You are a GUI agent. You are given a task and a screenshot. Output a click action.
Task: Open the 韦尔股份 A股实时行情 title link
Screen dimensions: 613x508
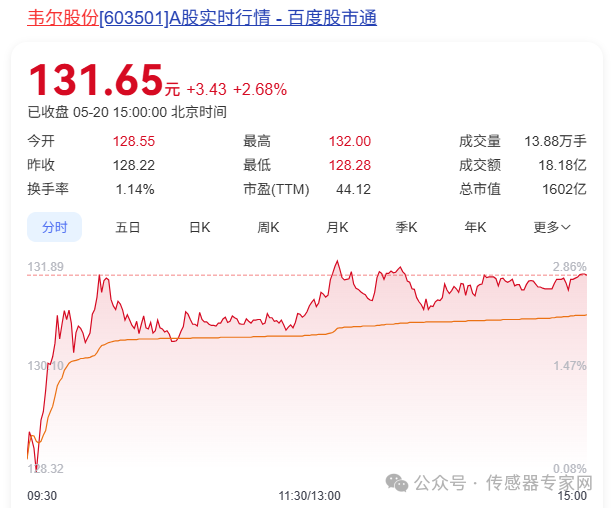[x=201, y=18]
